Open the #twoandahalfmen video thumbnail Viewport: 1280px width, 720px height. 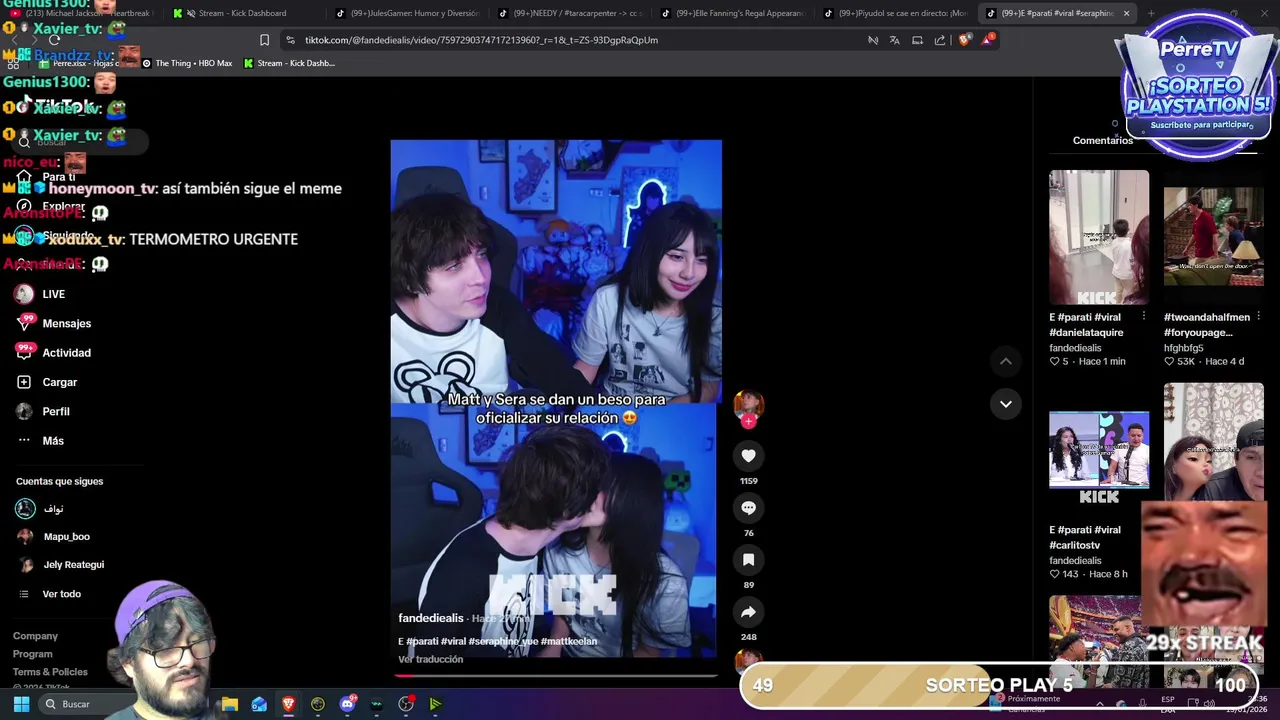[x=1213, y=237]
